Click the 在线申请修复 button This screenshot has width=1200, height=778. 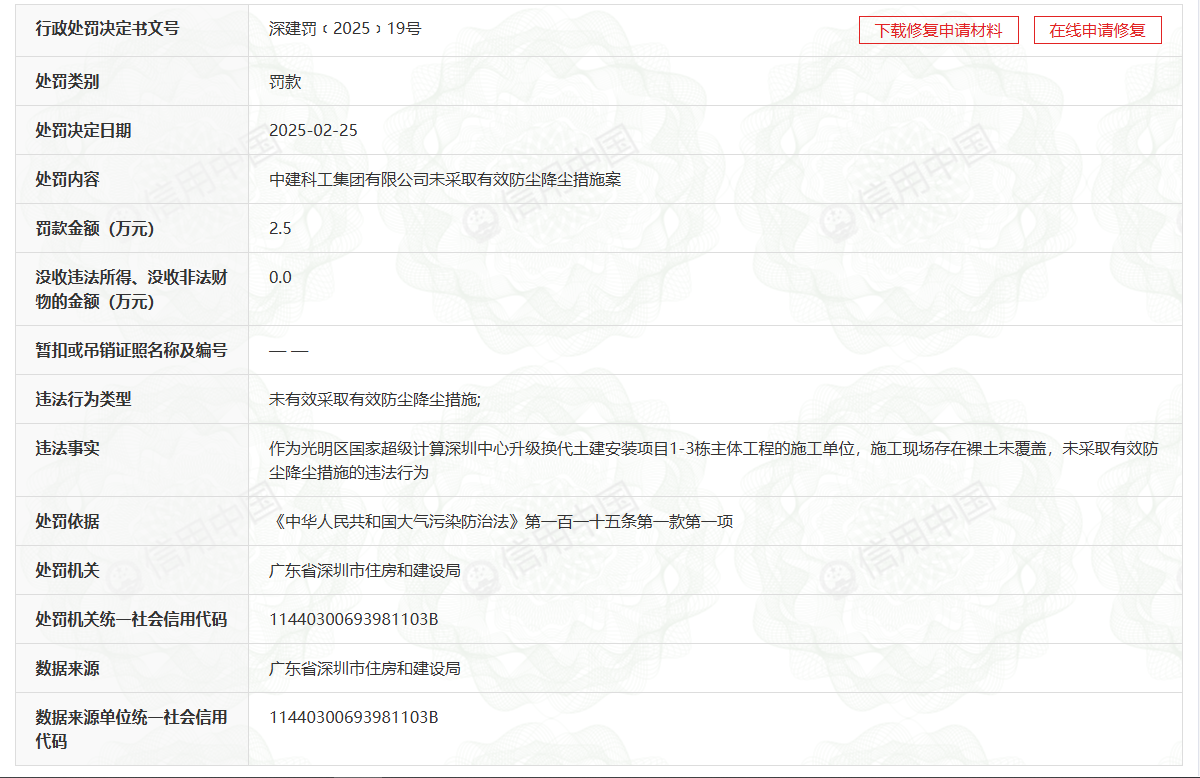click(1097, 30)
